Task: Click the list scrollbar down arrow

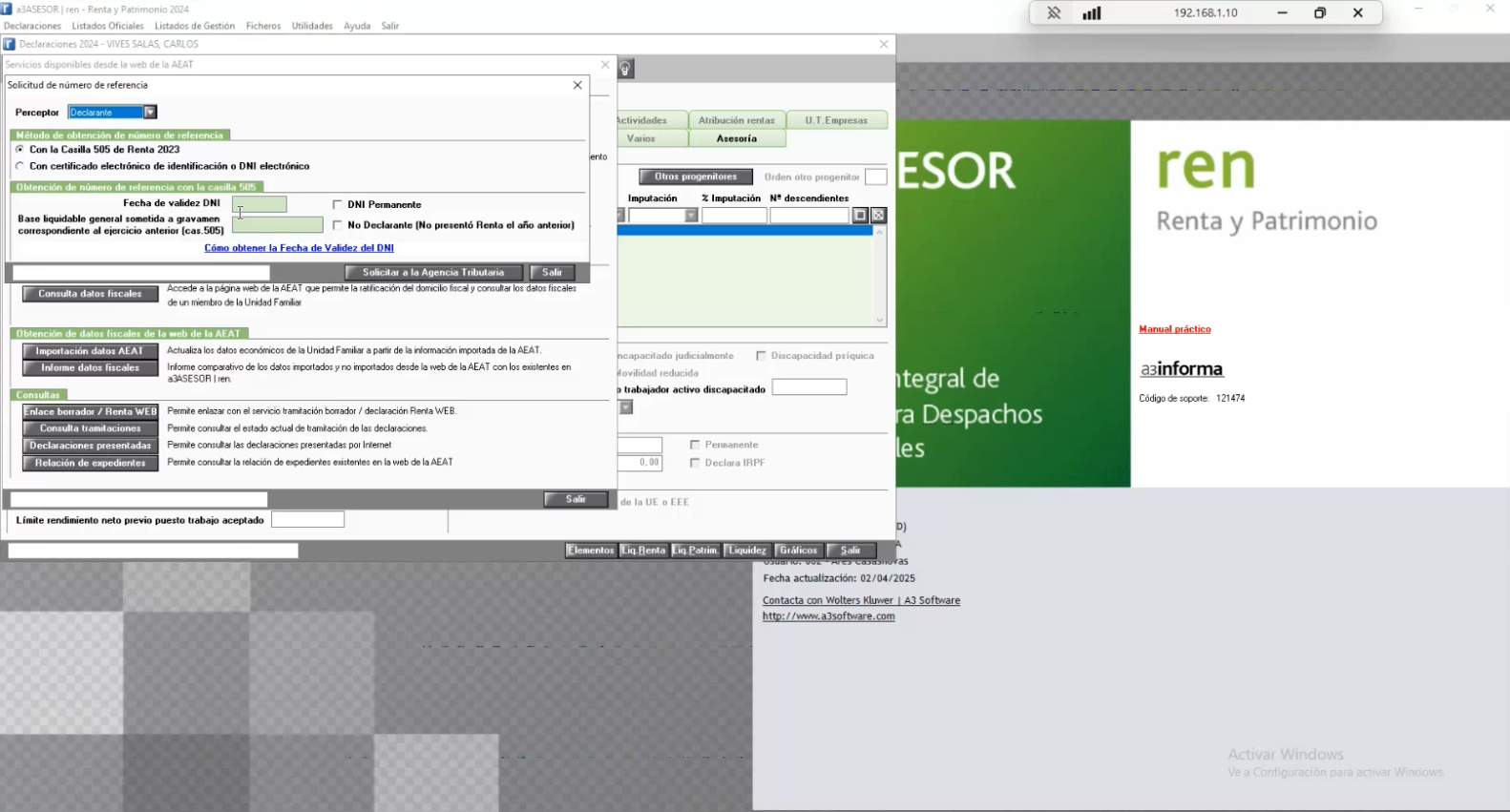Action: pos(880,321)
